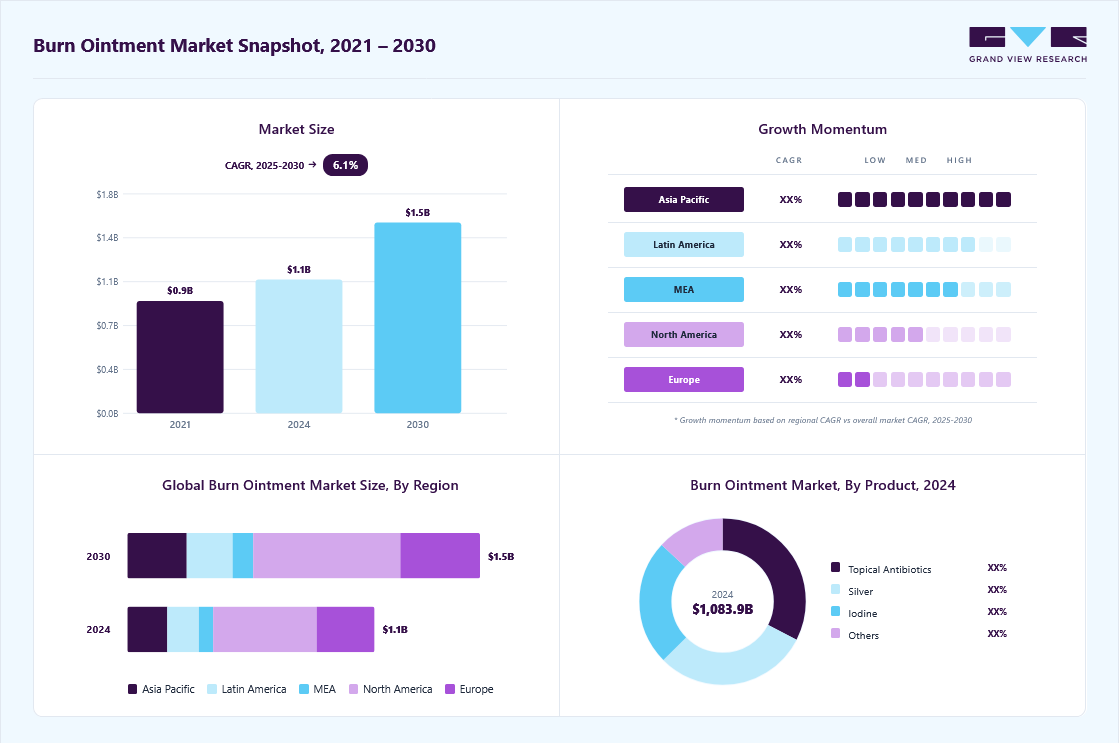Click the North America legend swatch below region chart

click(353, 689)
